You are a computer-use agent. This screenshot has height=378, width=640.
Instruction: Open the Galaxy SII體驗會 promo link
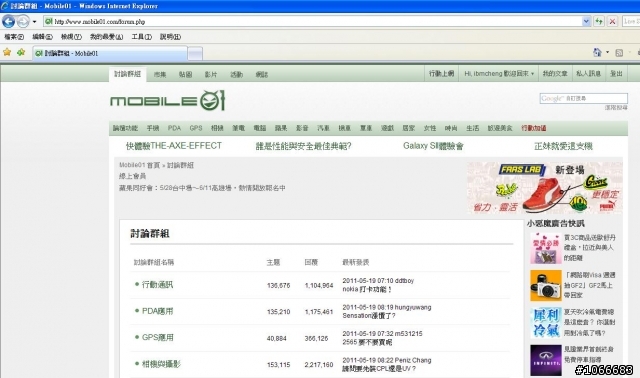[433, 146]
